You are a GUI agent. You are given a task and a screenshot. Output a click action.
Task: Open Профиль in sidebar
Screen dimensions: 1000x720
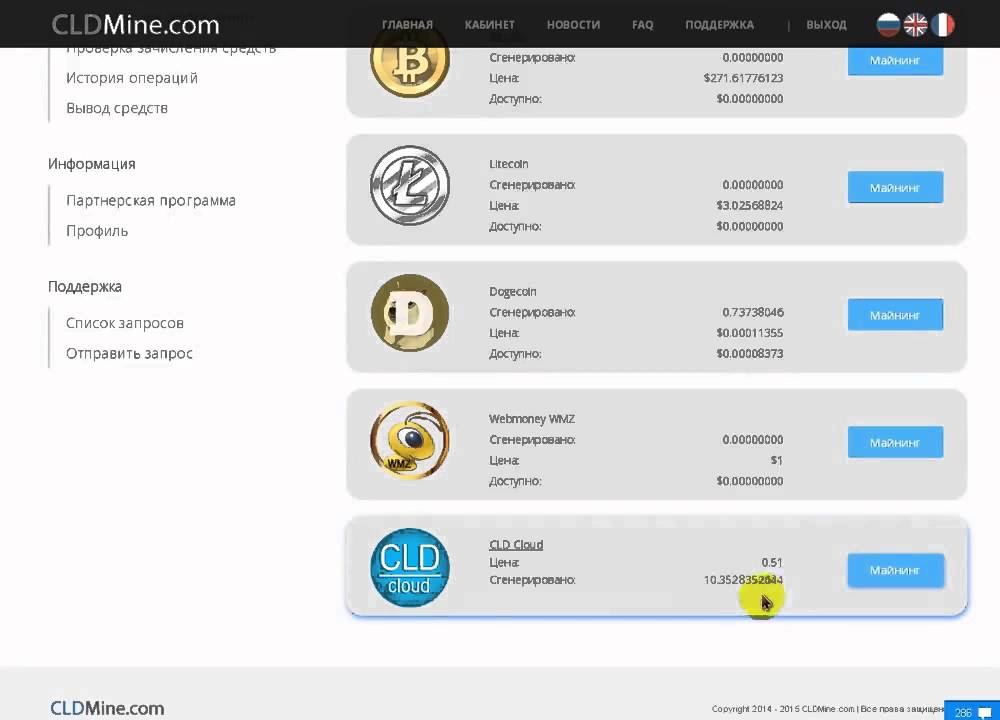[x=97, y=231]
